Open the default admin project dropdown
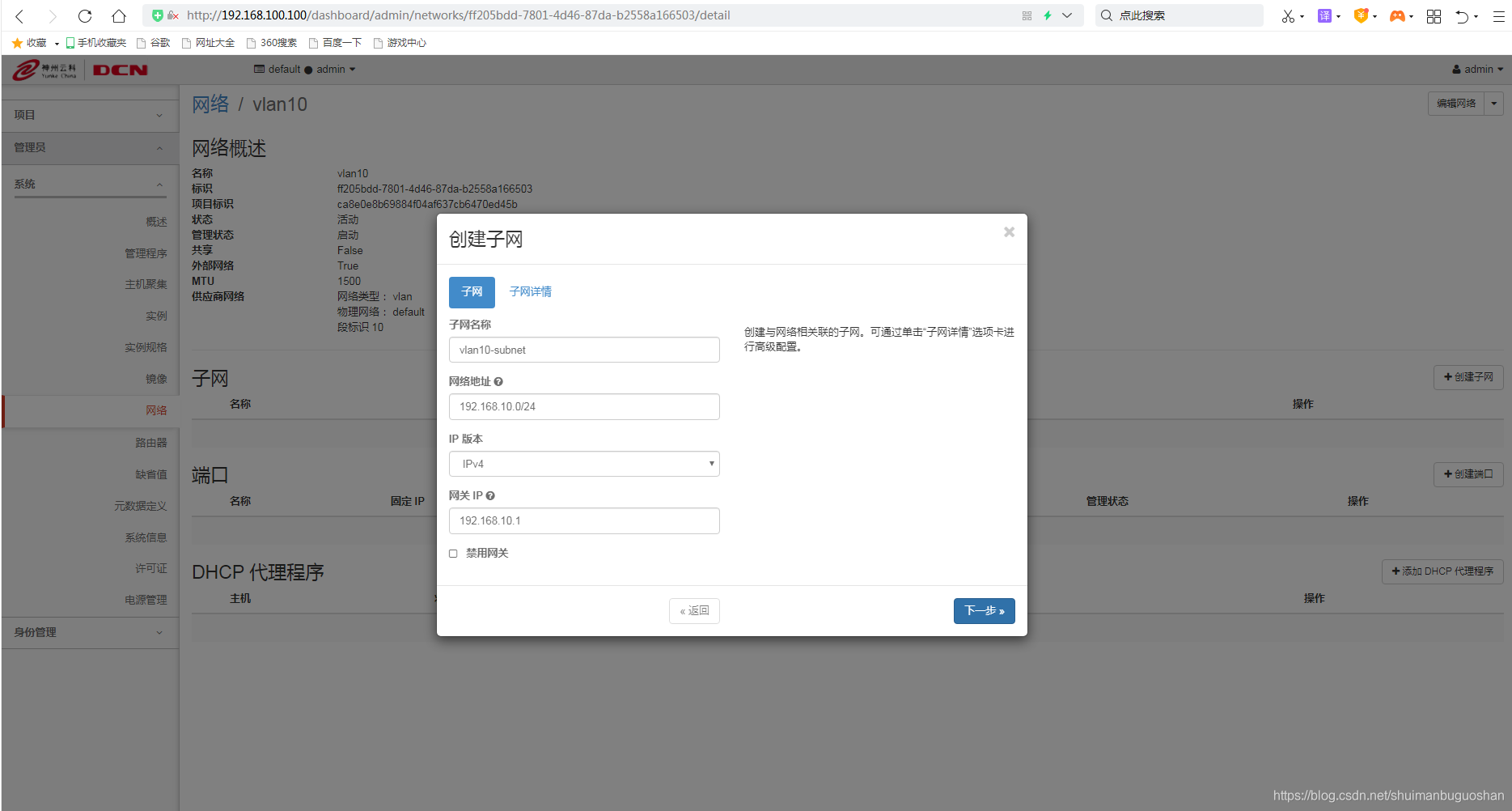This screenshot has height=811, width=1512. 305,70
